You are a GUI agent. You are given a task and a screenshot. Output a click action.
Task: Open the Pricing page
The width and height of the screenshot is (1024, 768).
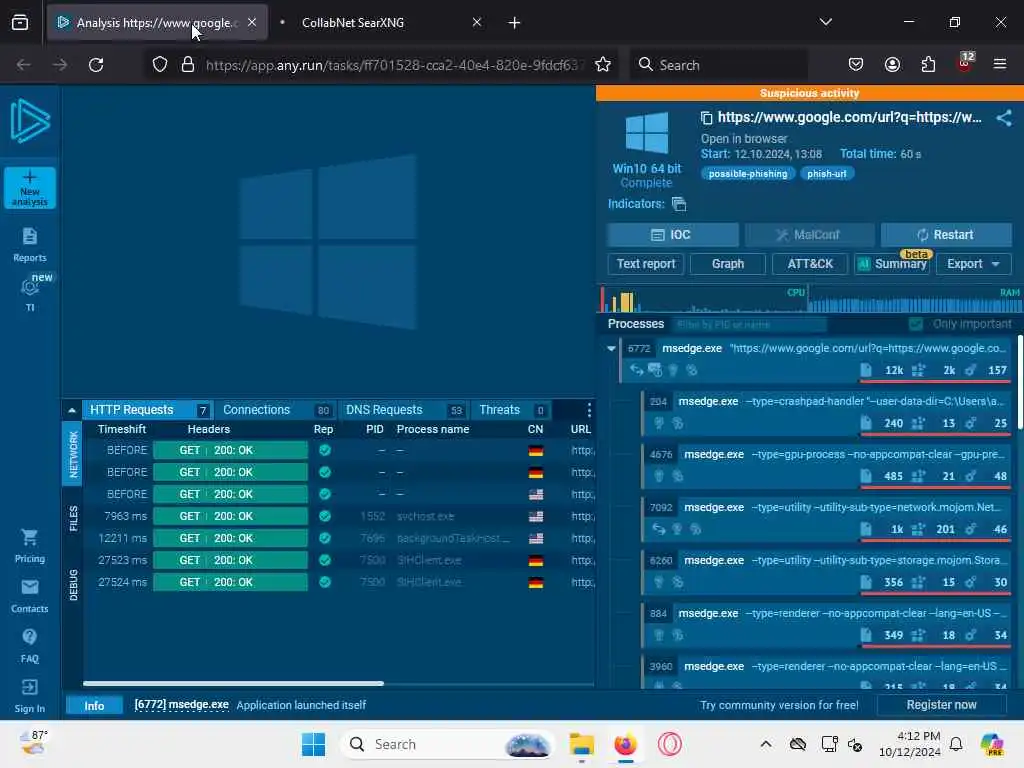pos(30,546)
